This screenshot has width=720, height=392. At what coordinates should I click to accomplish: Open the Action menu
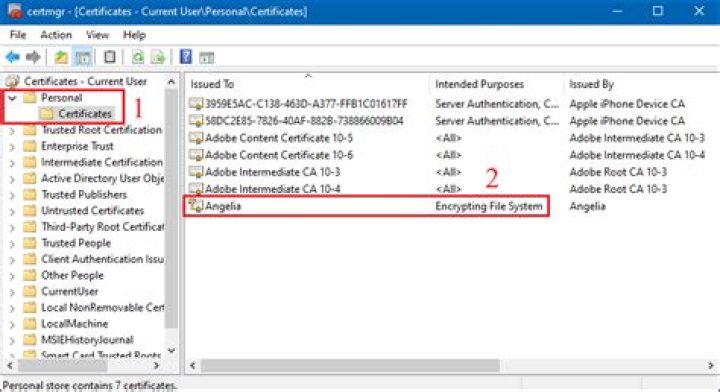pos(56,35)
